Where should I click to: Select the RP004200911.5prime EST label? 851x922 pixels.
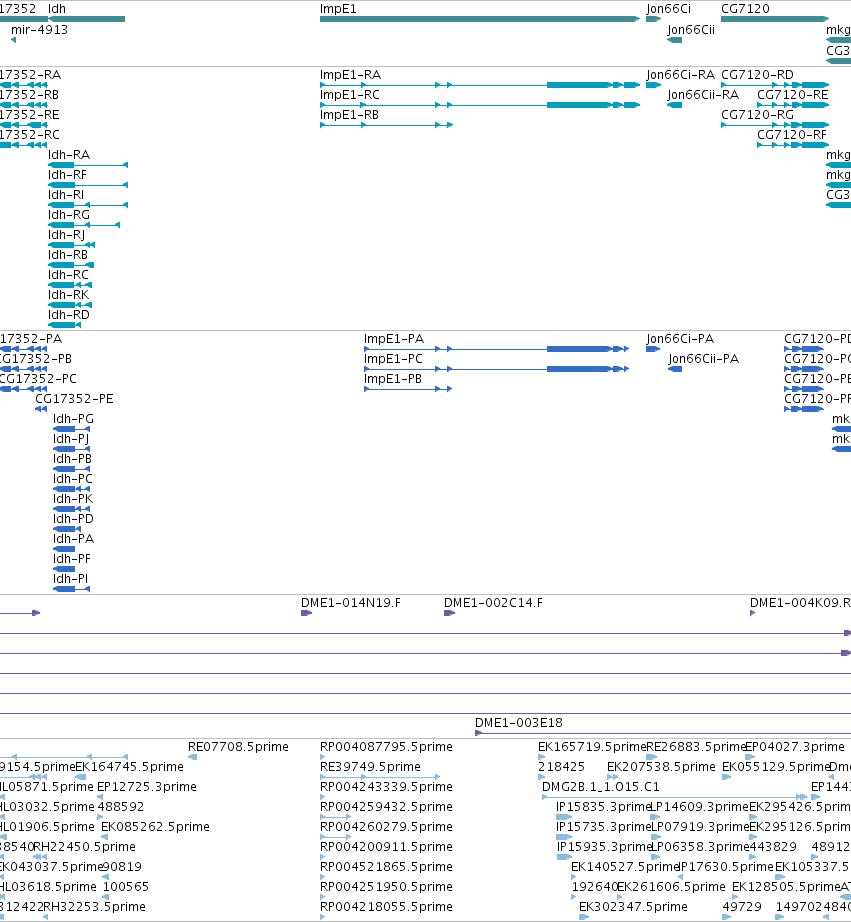(x=386, y=847)
